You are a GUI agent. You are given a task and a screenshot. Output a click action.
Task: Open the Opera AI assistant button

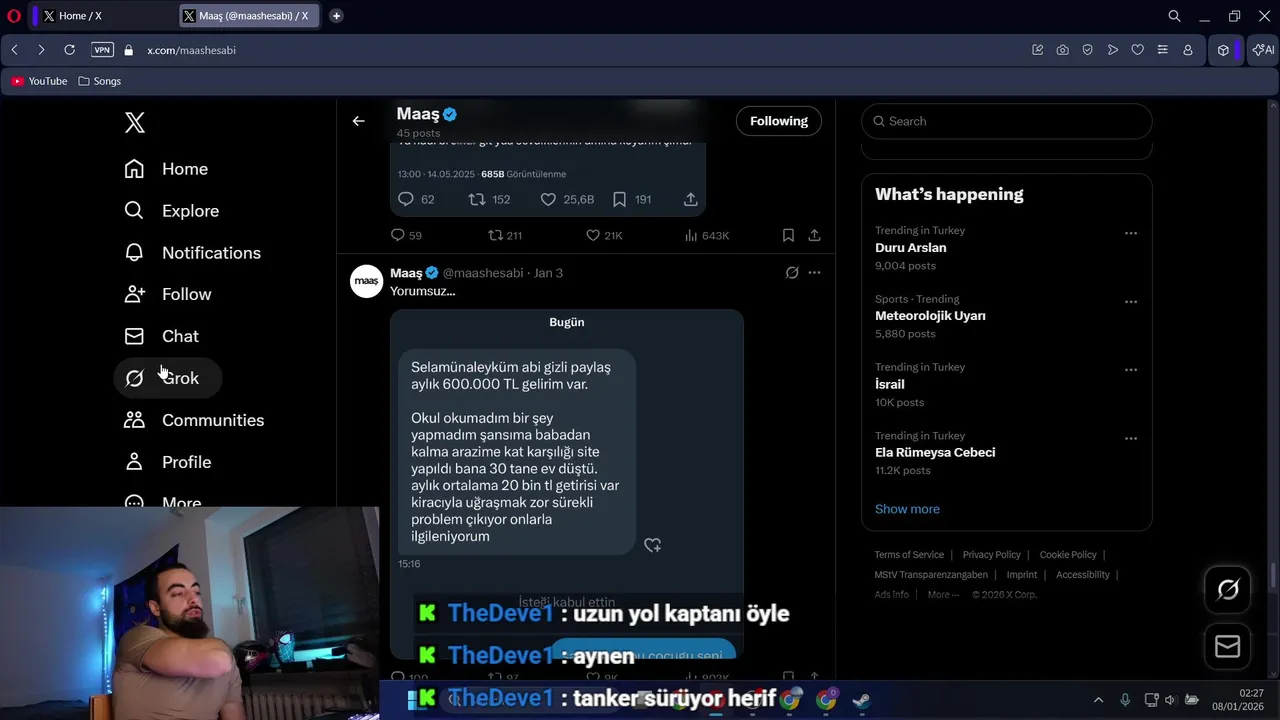pos(1263,50)
